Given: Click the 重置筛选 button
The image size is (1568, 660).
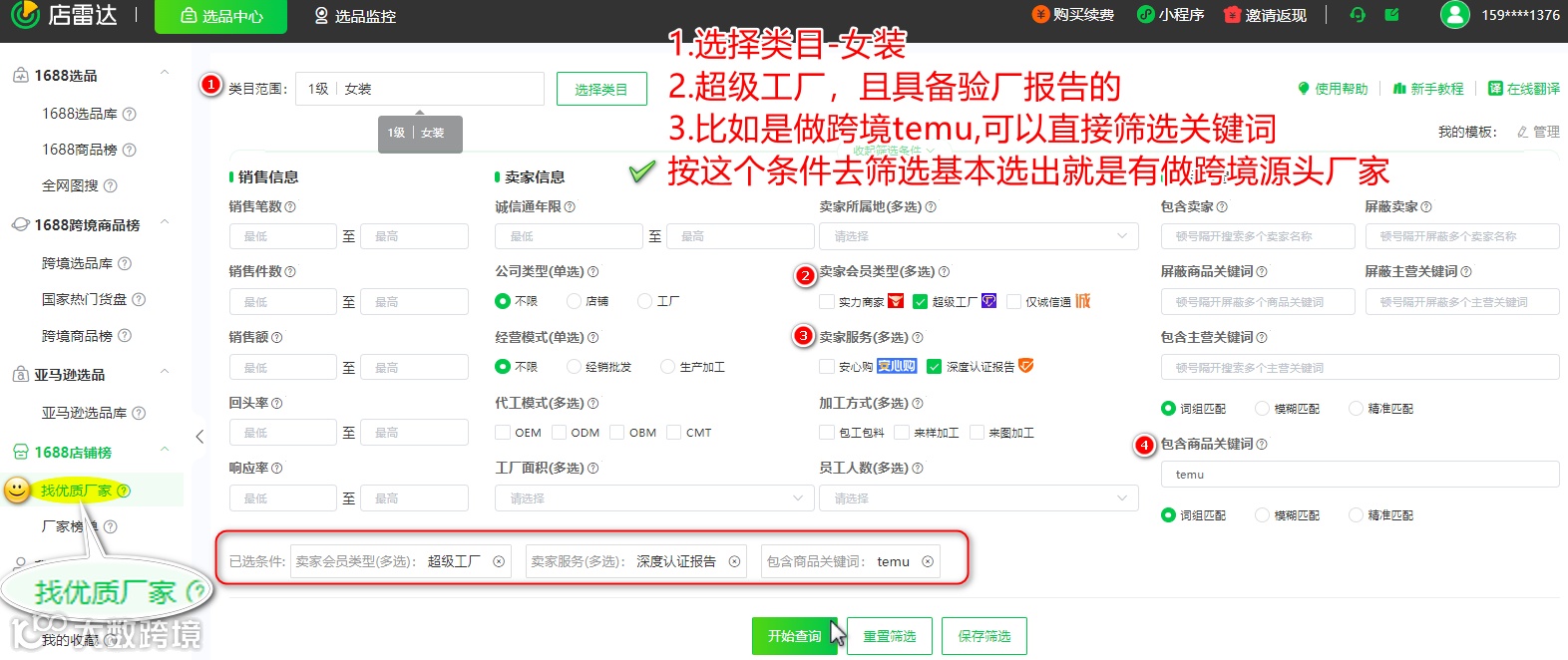Looking at the screenshot, I should pyautogui.click(x=890, y=636).
